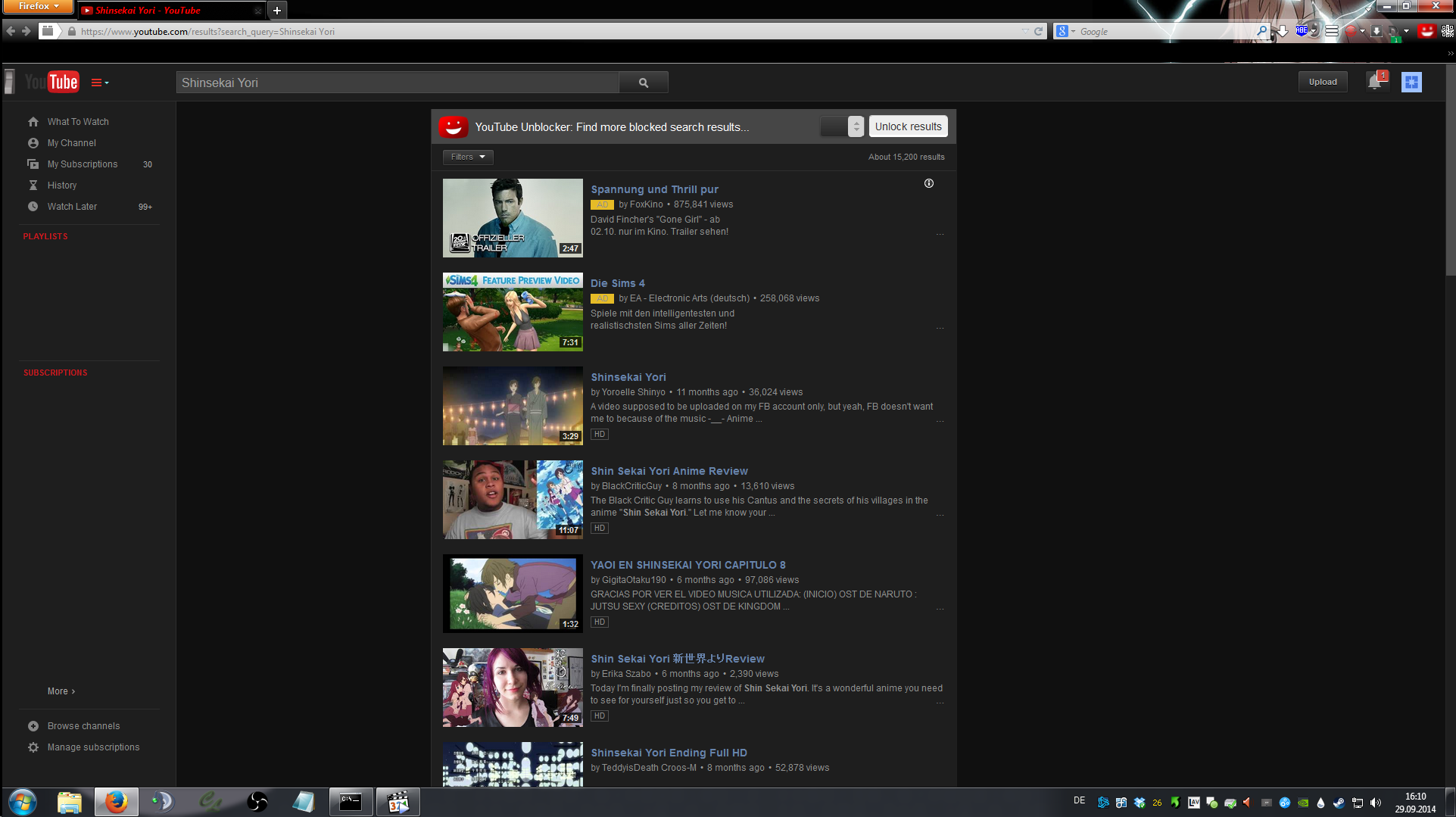Click the search magnifier button on YouTube
This screenshot has height=817, width=1456.
pyautogui.click(x=644, y=83)
